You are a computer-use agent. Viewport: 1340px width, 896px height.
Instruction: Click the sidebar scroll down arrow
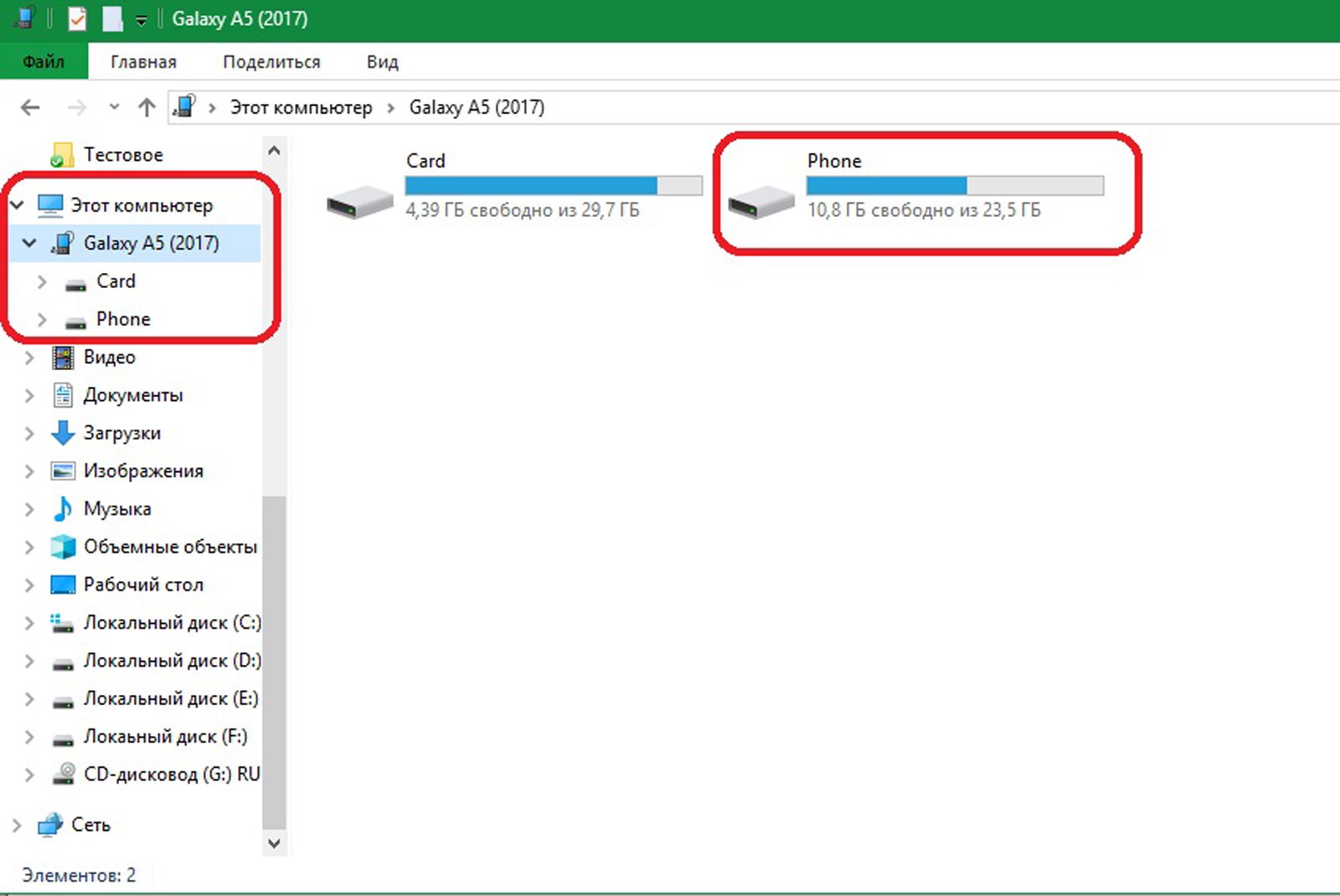[274, 843]
